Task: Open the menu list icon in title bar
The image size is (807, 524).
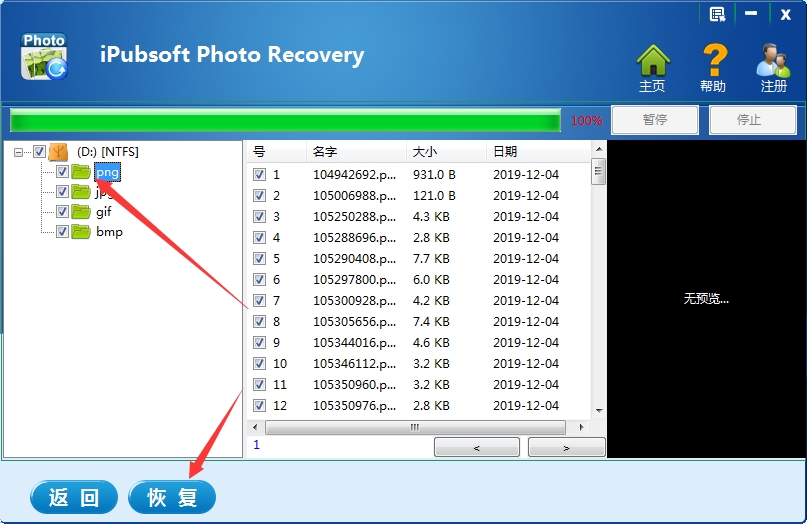Action: coord(717,14)
